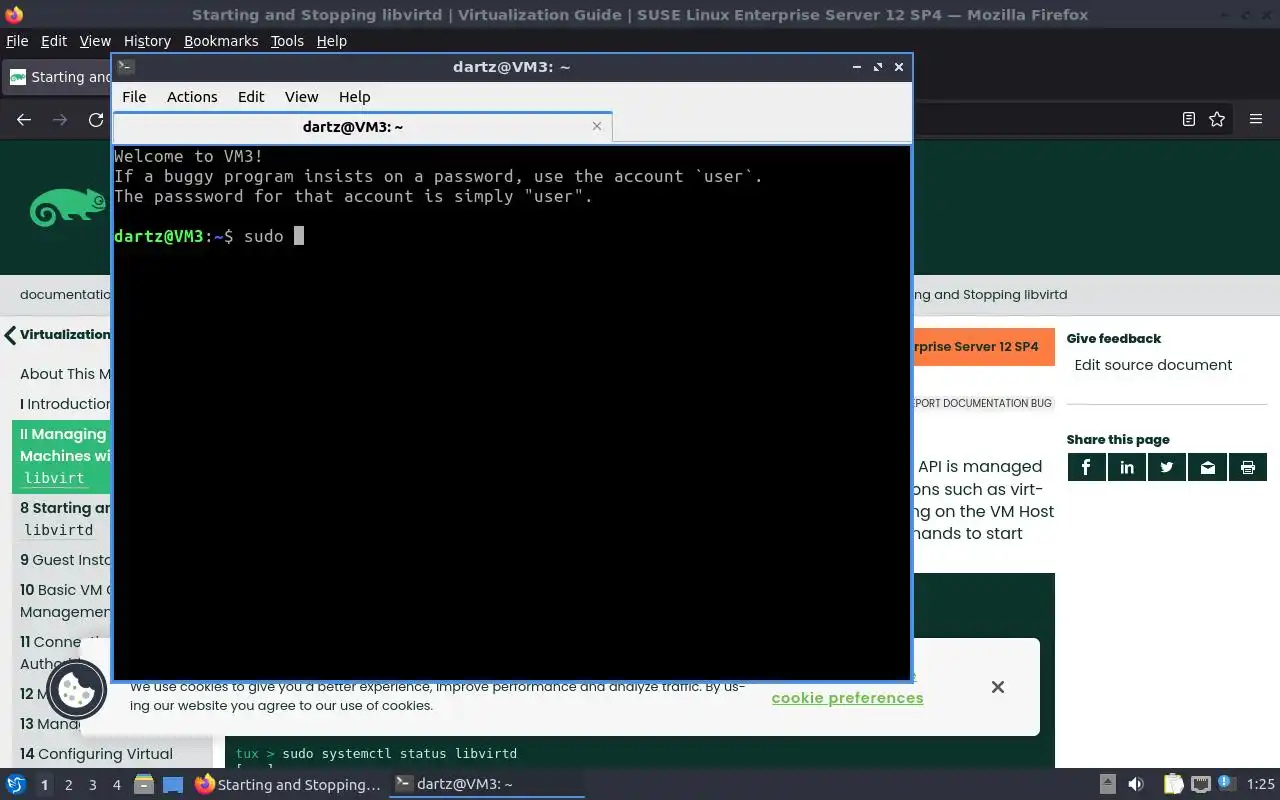Open Firefox History menu

[147, 41]
